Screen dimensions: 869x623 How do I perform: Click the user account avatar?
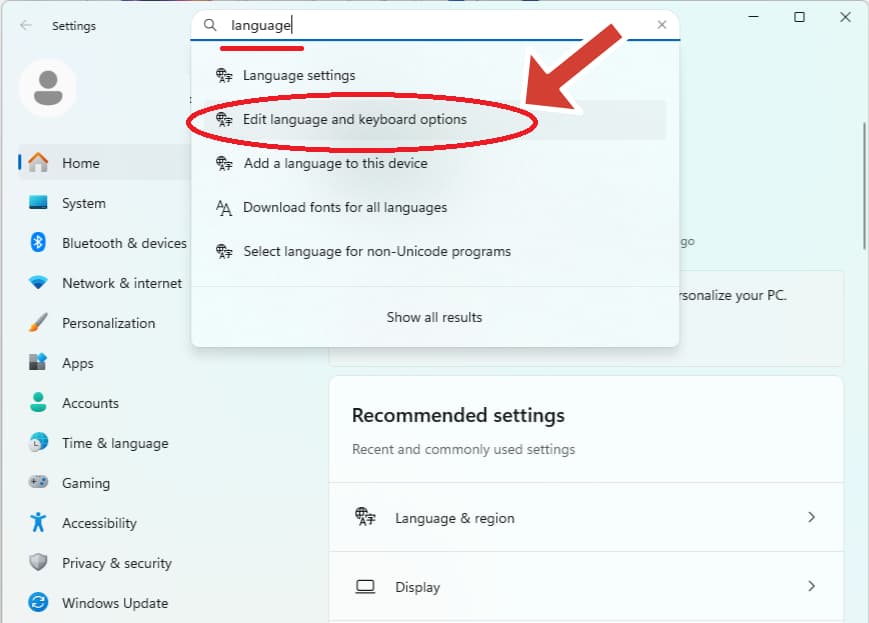click(47, 87)
